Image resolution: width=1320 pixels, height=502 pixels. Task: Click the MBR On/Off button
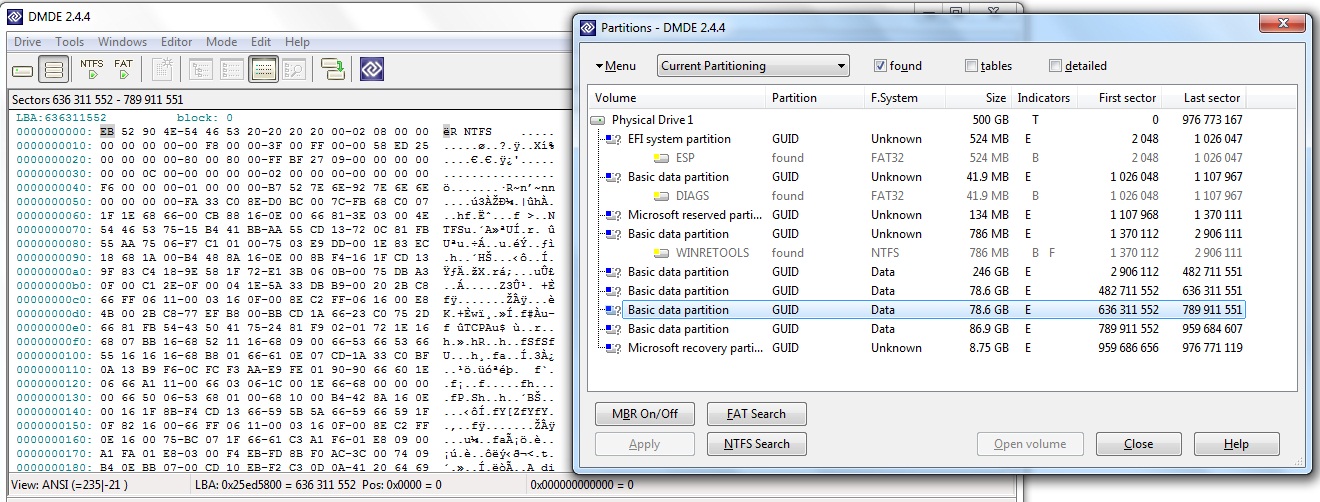[644, 414]
